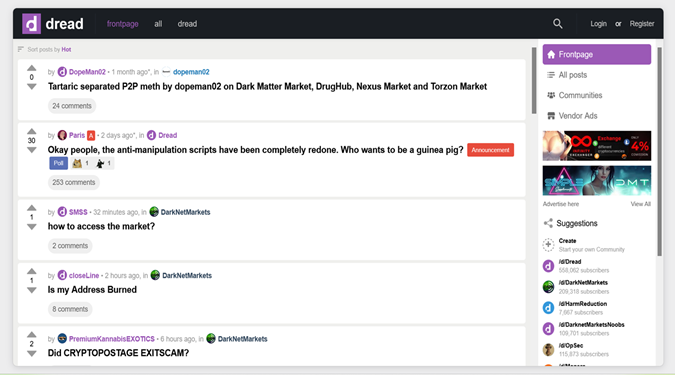Open the 'Is my Address Burned' post title

point(92,290)
